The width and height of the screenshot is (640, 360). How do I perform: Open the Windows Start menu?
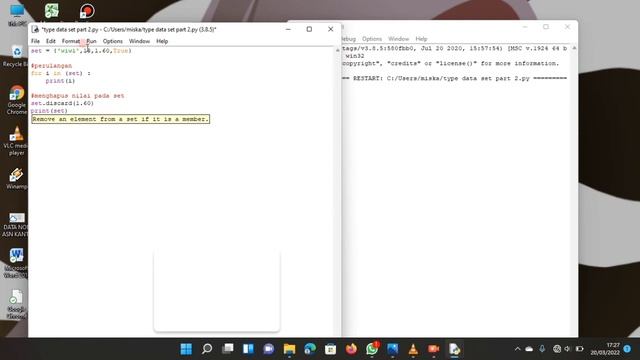(x=186, y=349)
